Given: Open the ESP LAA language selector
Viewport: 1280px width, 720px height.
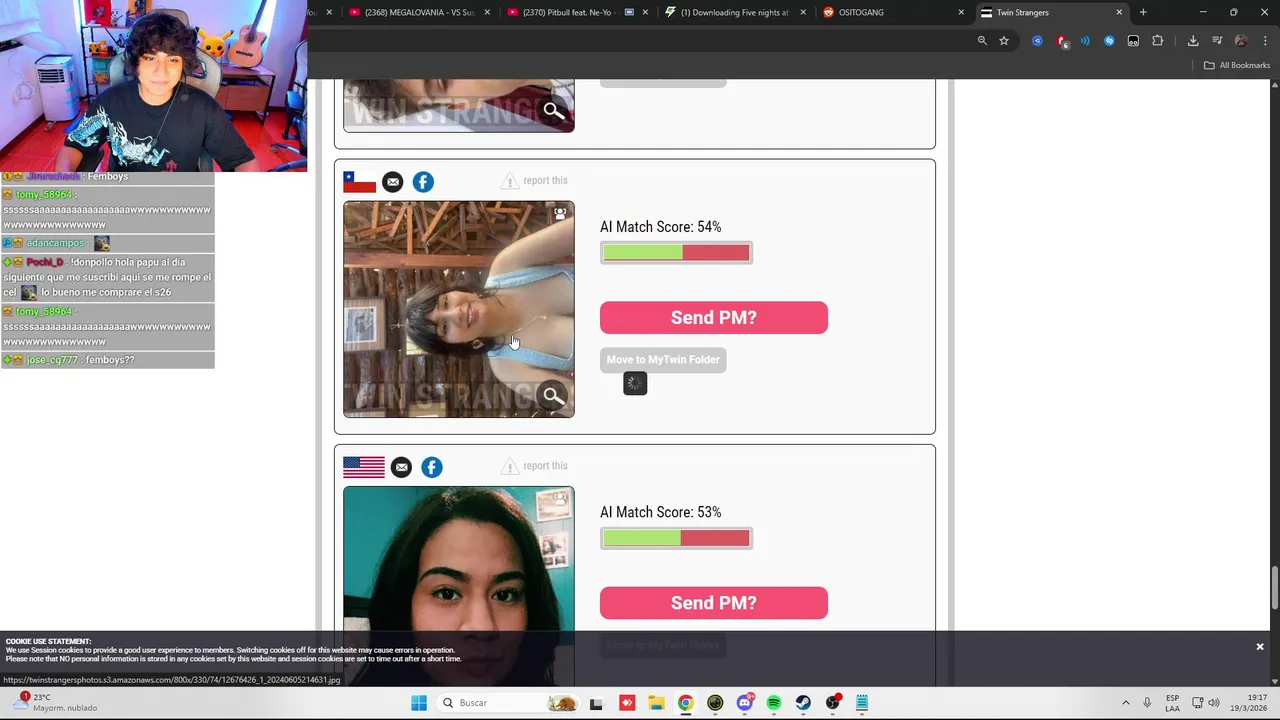Looking at the screenshot, I should (x=1172, y=703).
